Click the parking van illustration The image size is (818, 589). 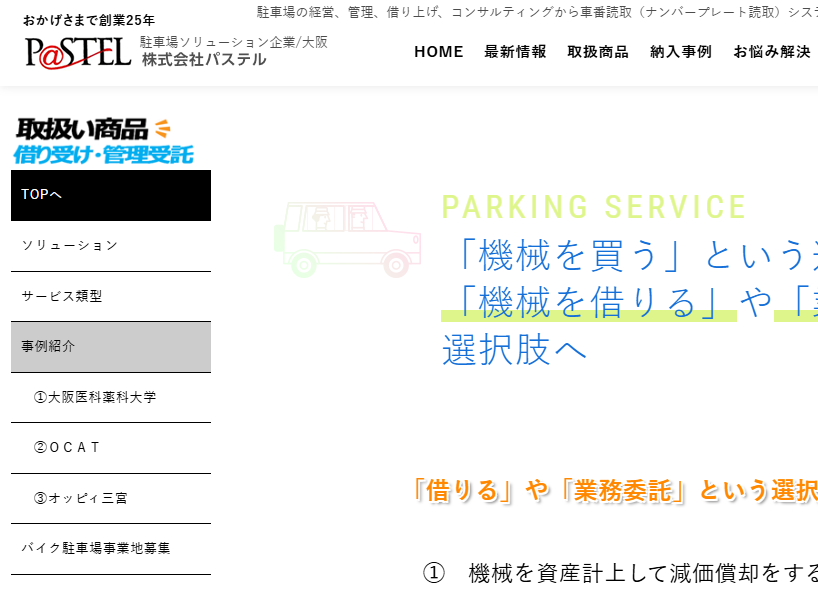(x=347, y=239)
